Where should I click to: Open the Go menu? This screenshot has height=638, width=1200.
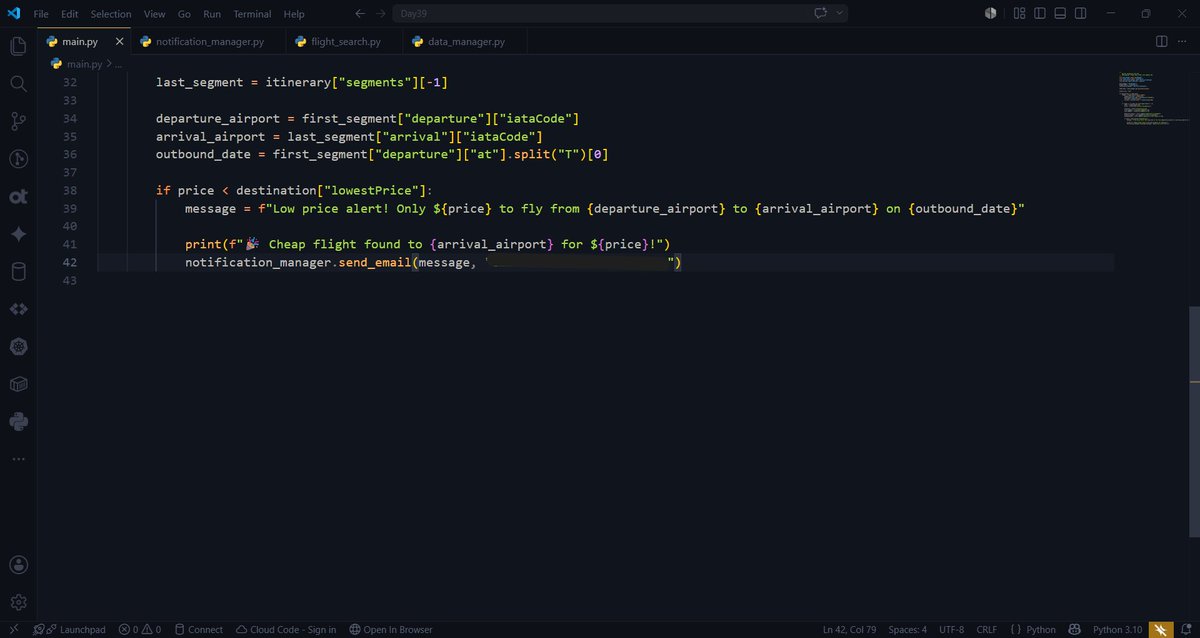184,14
